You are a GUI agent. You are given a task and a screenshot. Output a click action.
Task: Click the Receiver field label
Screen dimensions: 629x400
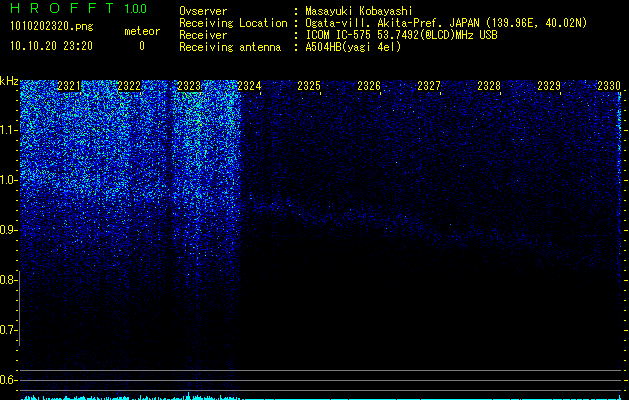tap(203, 35)
